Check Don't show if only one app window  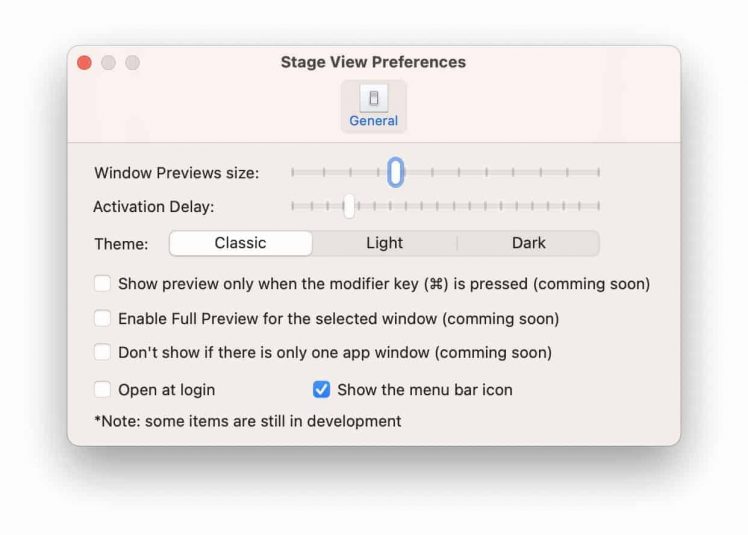pos(102,353)
